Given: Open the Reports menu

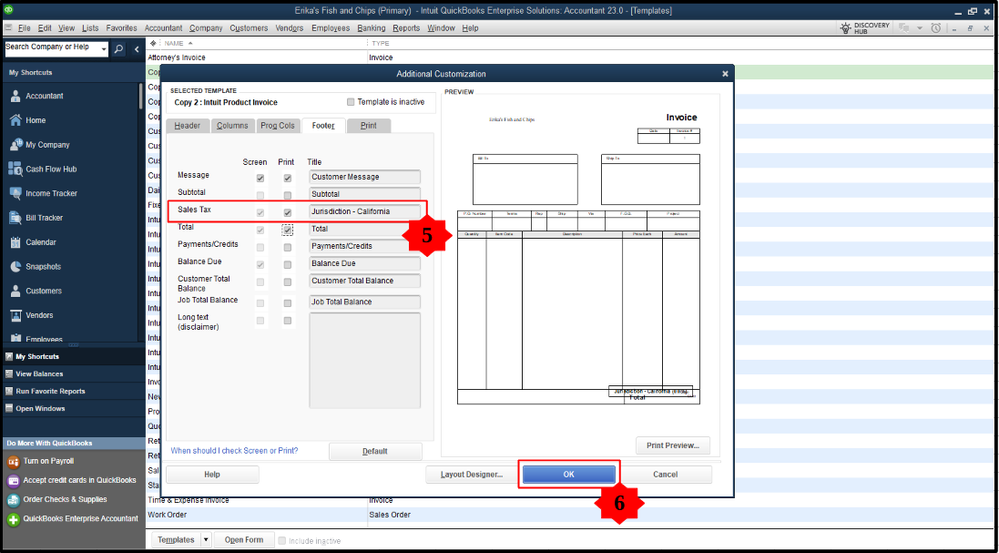Looking at the screenshot, I should coord(406,28).
